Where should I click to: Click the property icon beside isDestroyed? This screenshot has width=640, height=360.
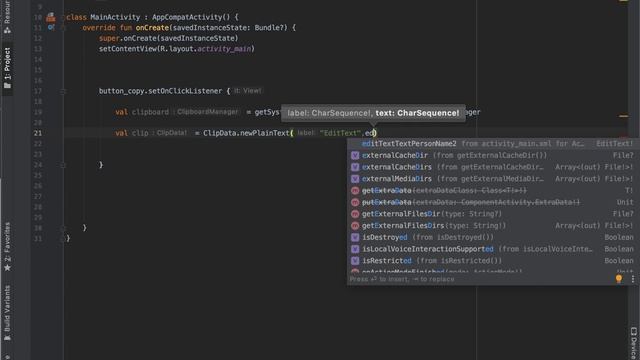coord(355,237)
